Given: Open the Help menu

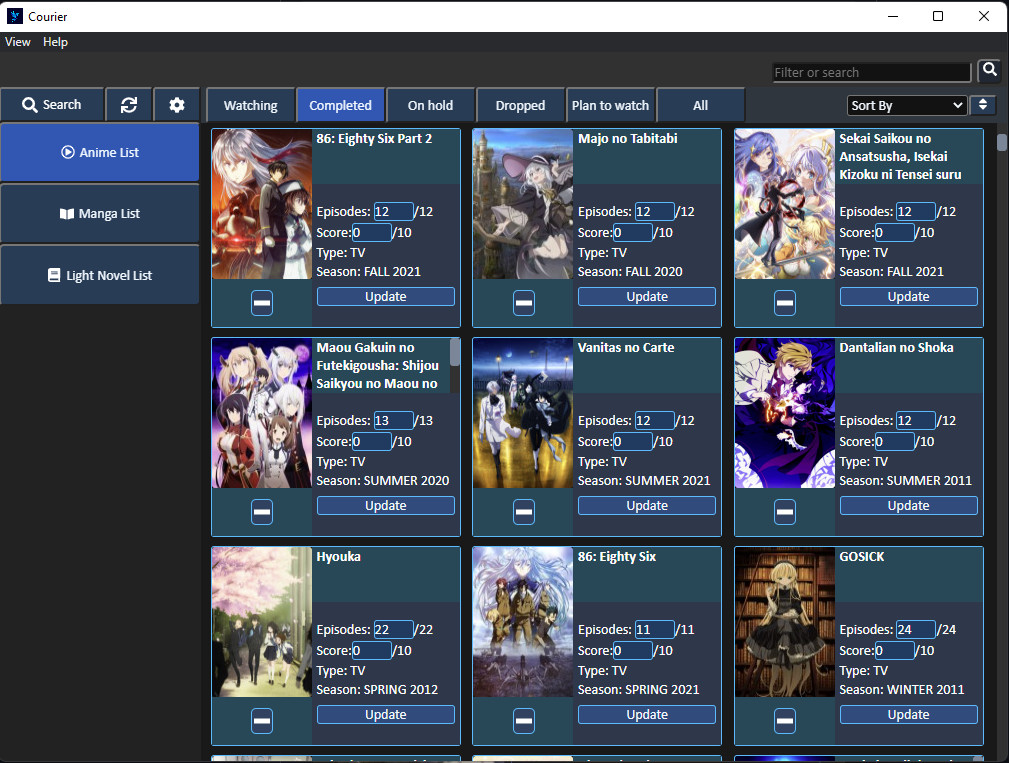Looking at the screenshot, I should point(55,42).
